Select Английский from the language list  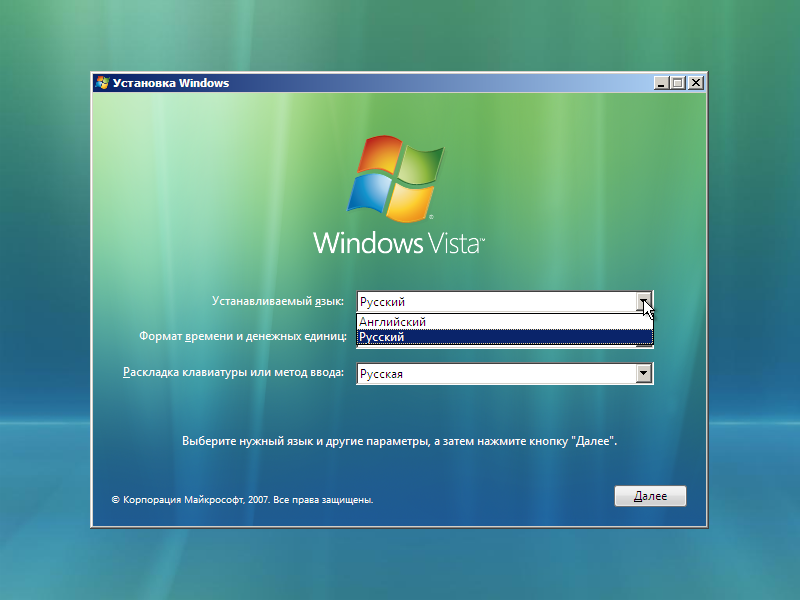pos(505,322)
